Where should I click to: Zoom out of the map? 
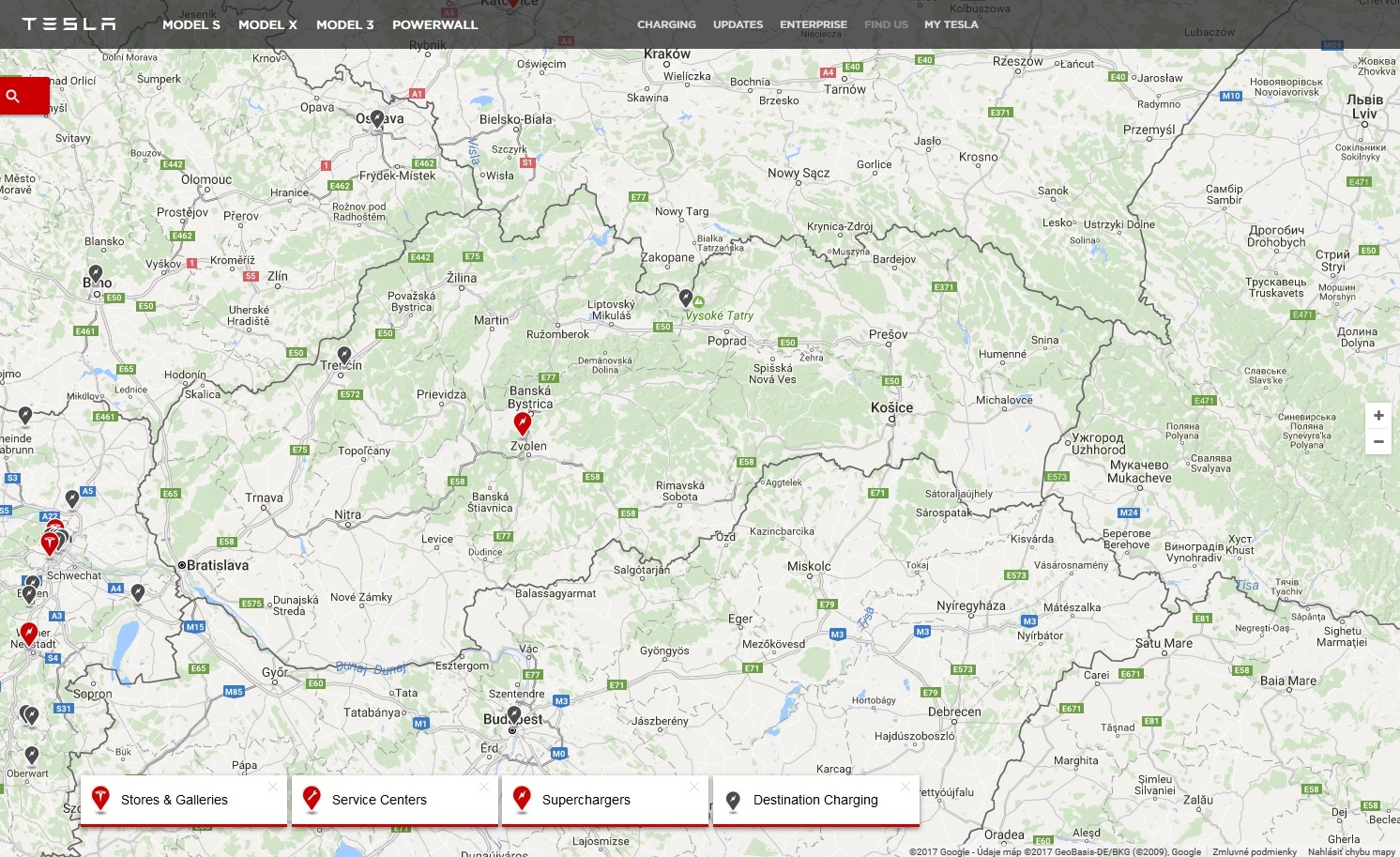[1377, 441]
